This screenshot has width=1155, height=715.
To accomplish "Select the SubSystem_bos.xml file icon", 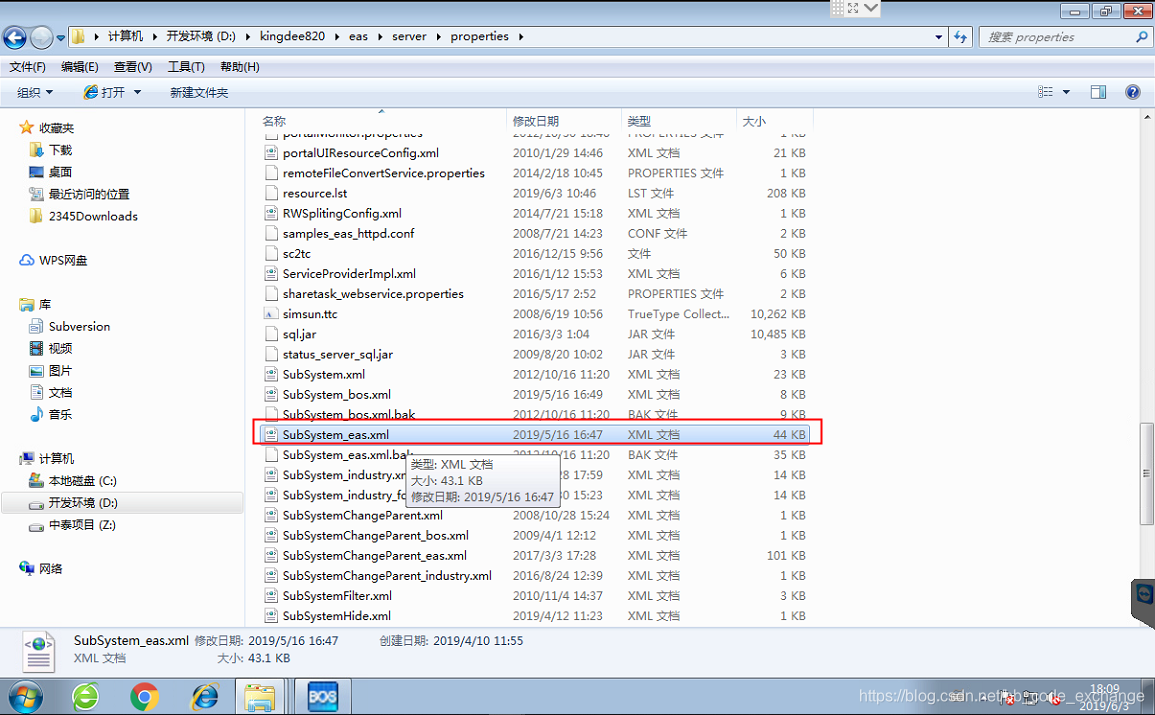I will 271,395.
